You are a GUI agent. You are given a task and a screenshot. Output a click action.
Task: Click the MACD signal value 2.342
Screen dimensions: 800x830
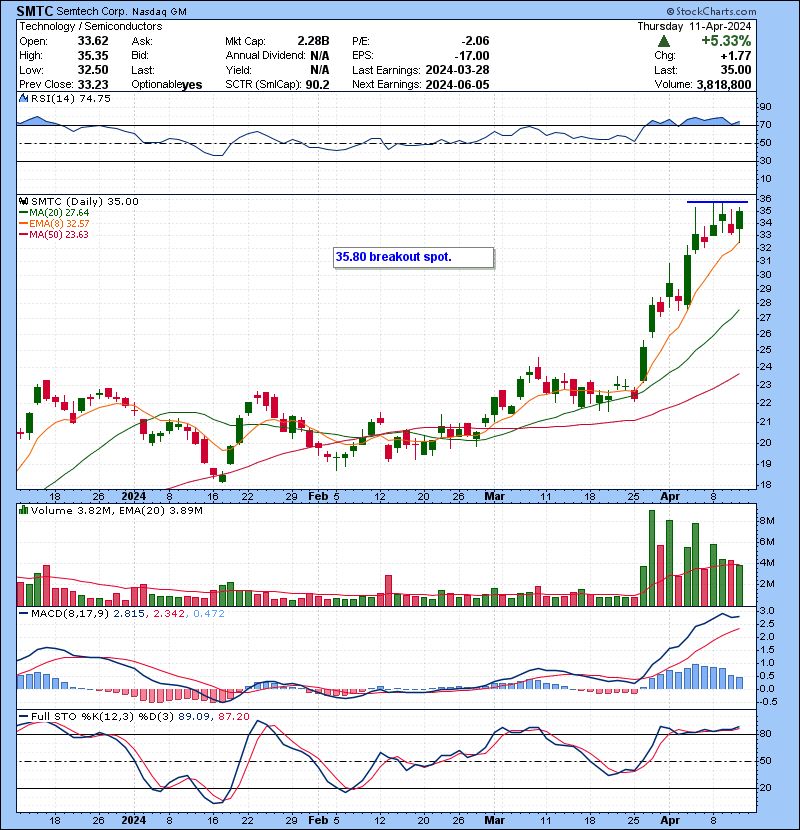[x=169, y=614]
